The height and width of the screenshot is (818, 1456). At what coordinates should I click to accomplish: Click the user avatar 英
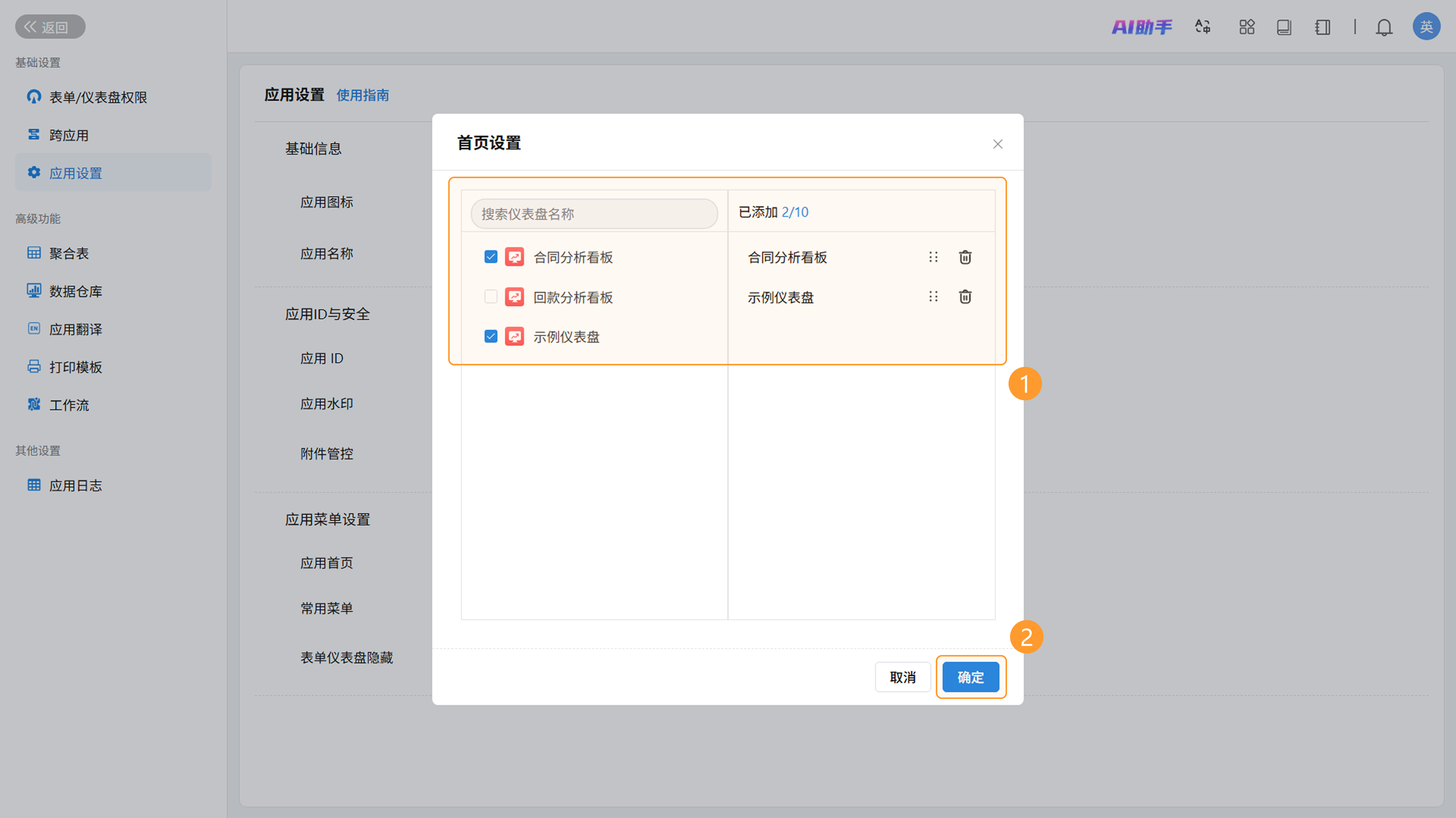[x=1426, y=27]
